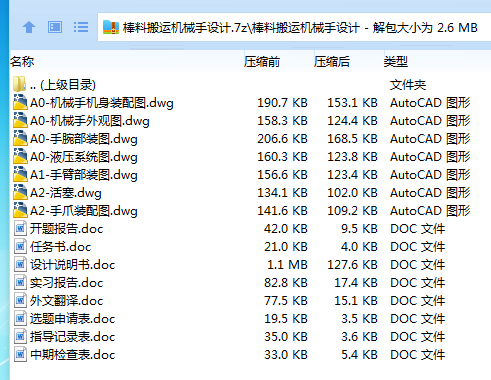Select file A2-手爪装配图.dwg
491x380 pixels.
point(84,211)
